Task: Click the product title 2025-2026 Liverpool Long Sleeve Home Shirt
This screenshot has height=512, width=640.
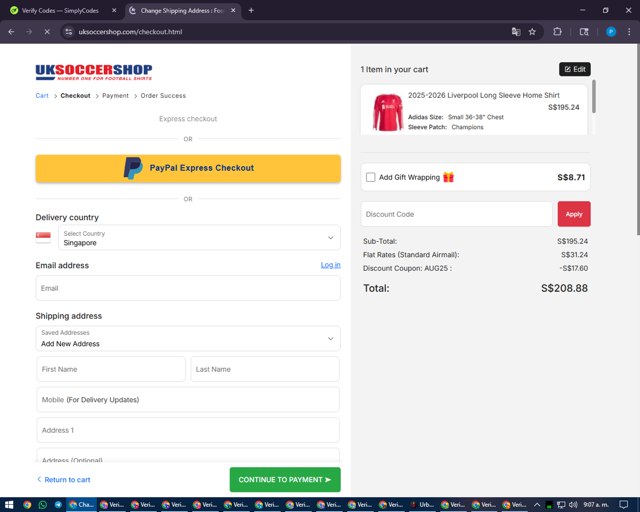Action: click(x=484, y=95)
